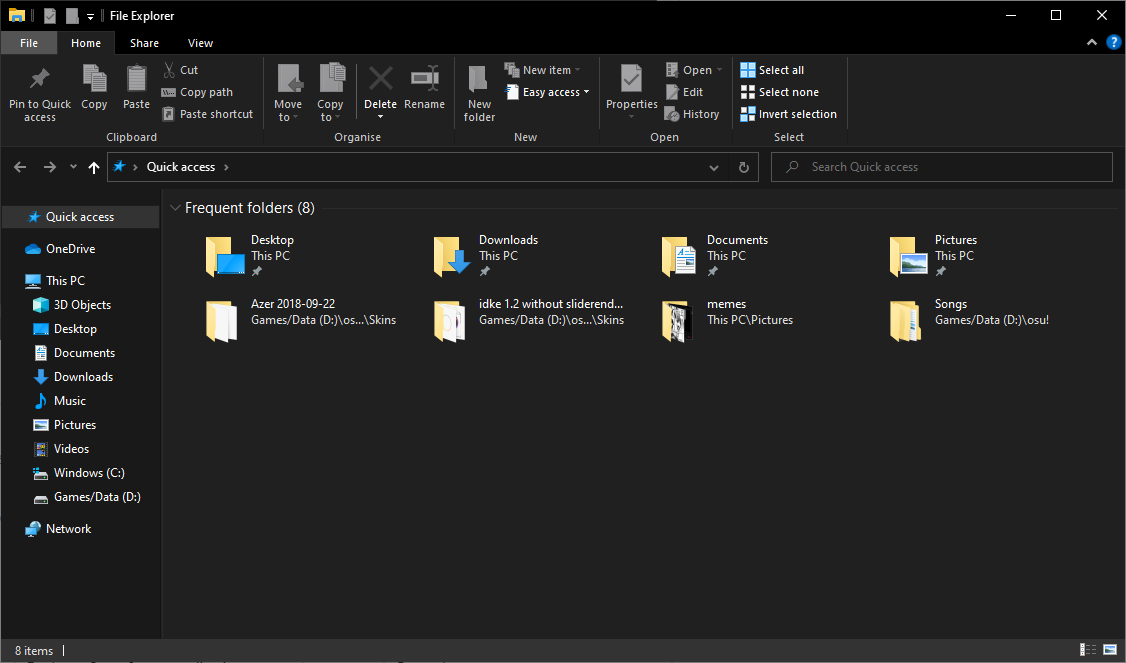
Task: Click the Edit command in ribbon
Action: 684,92
